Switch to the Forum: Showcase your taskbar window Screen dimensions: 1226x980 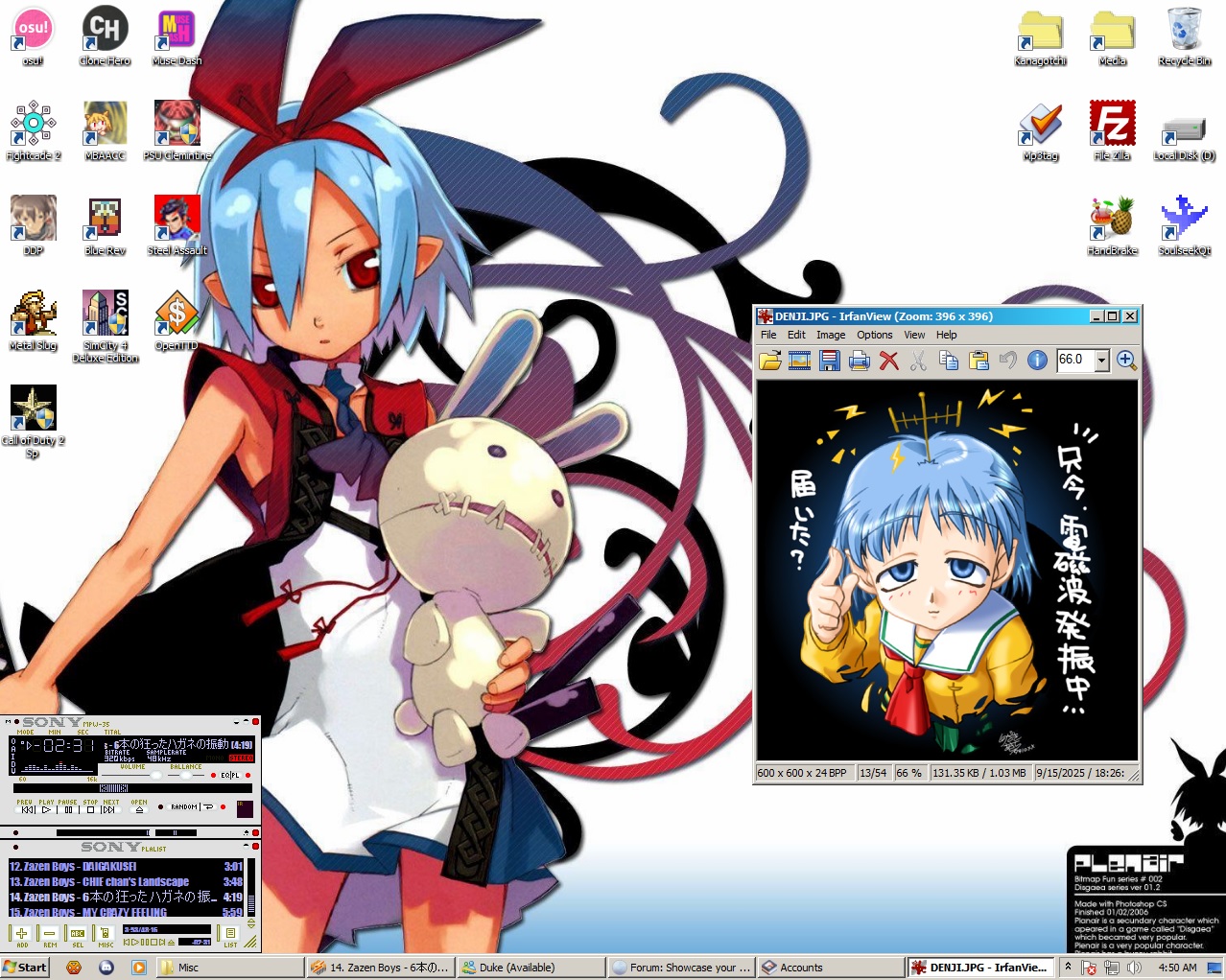pos(680,967)
